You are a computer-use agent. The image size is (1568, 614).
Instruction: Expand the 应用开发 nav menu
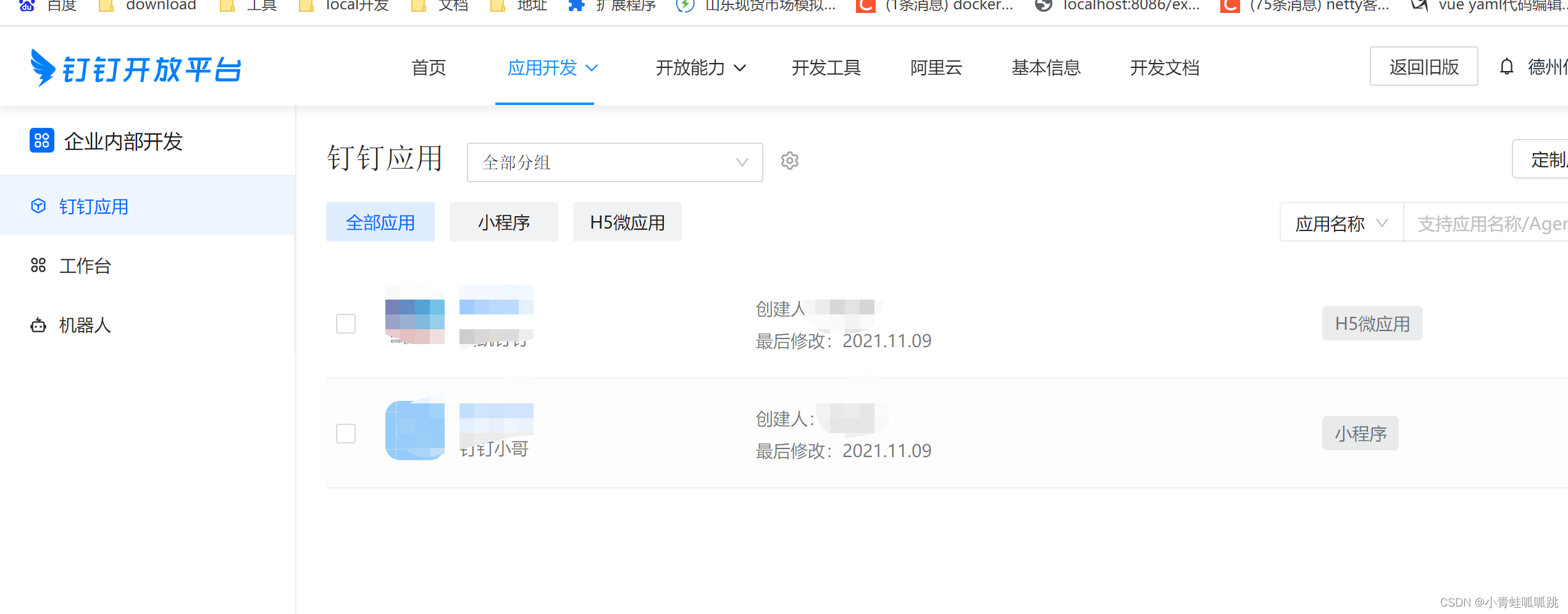tap(553, 67)
